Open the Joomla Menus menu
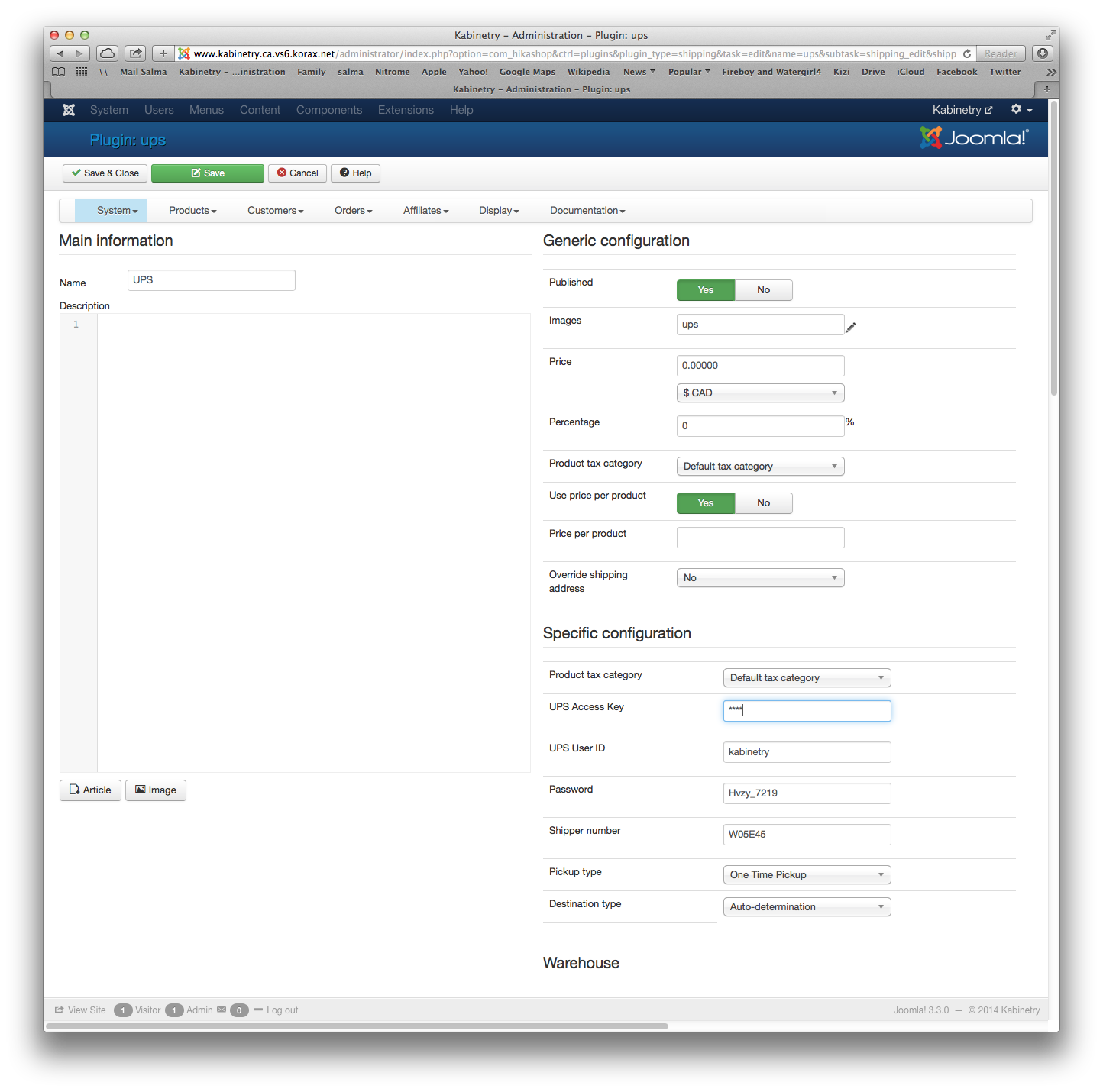 206,110
